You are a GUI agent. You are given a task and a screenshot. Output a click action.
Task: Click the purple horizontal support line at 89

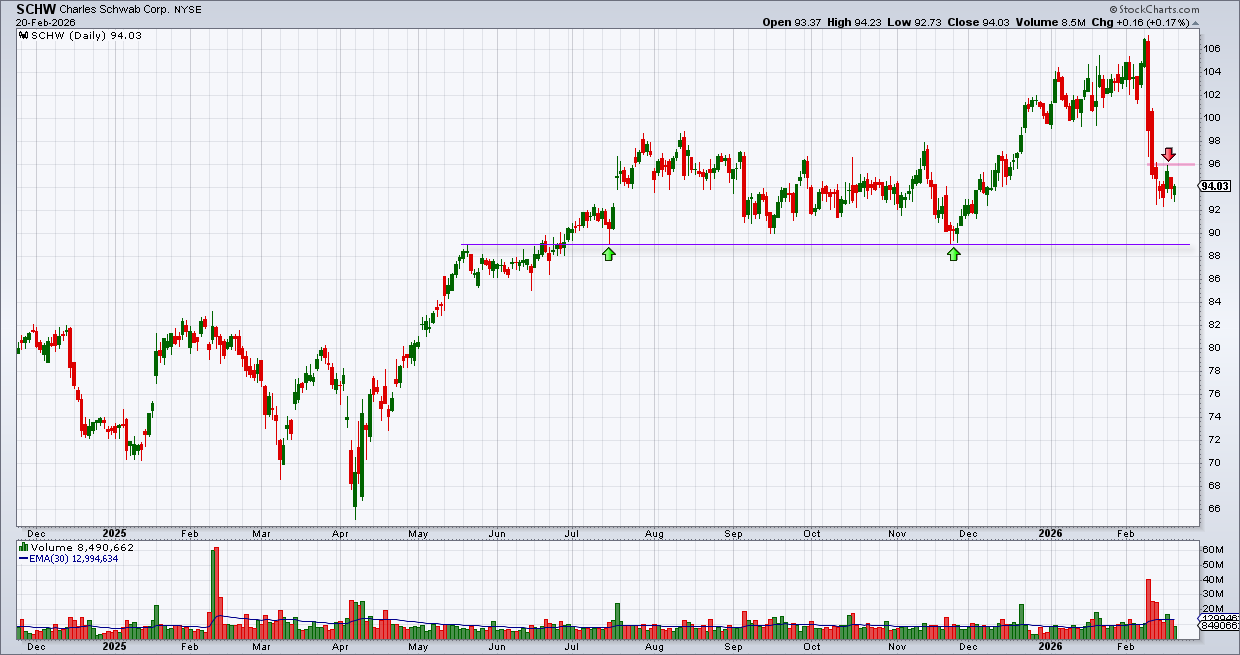tap(826, 244)
